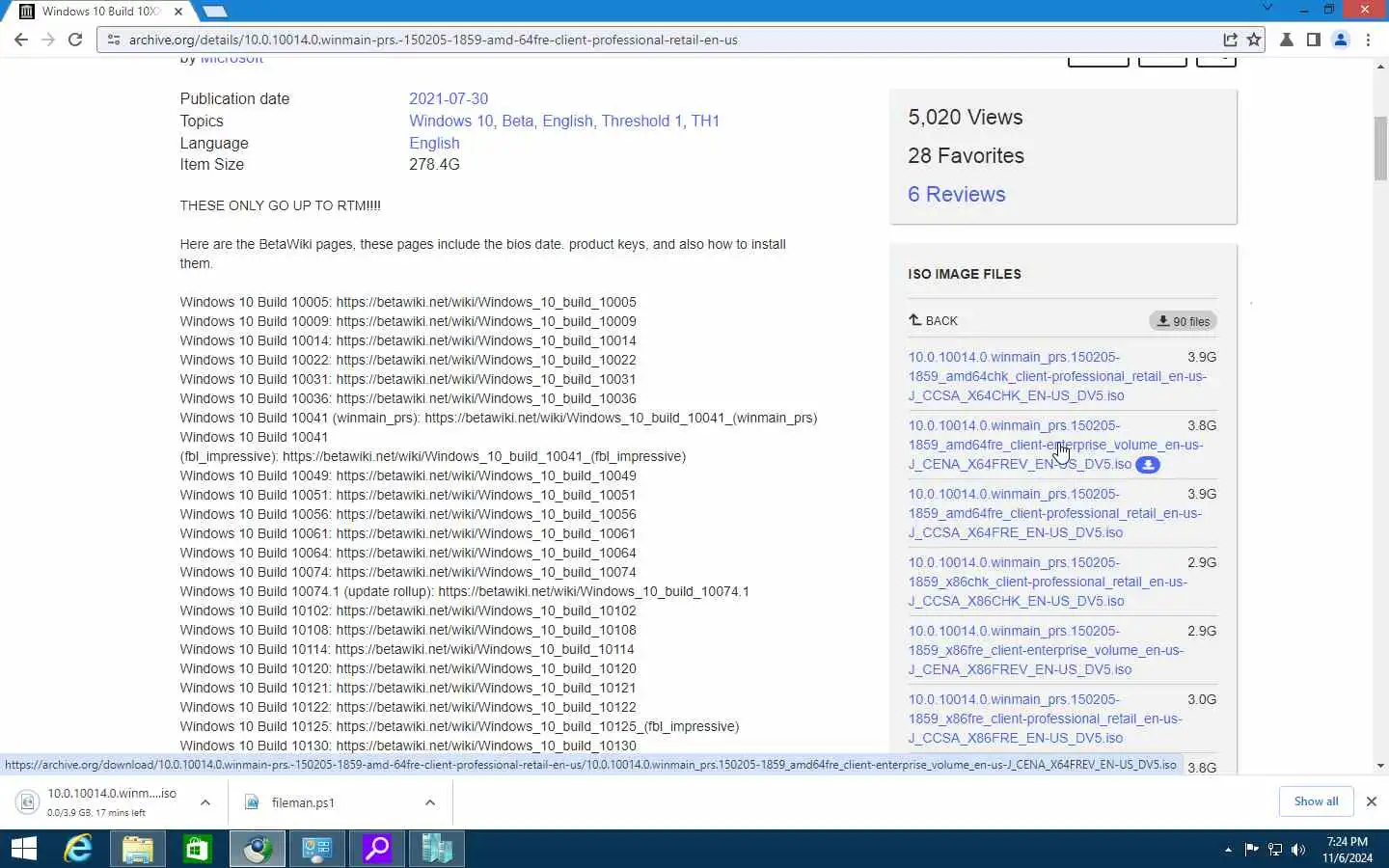1389x868 pixels.
Task: Go BACK in ISO image files list
Action: coord(933,320)
